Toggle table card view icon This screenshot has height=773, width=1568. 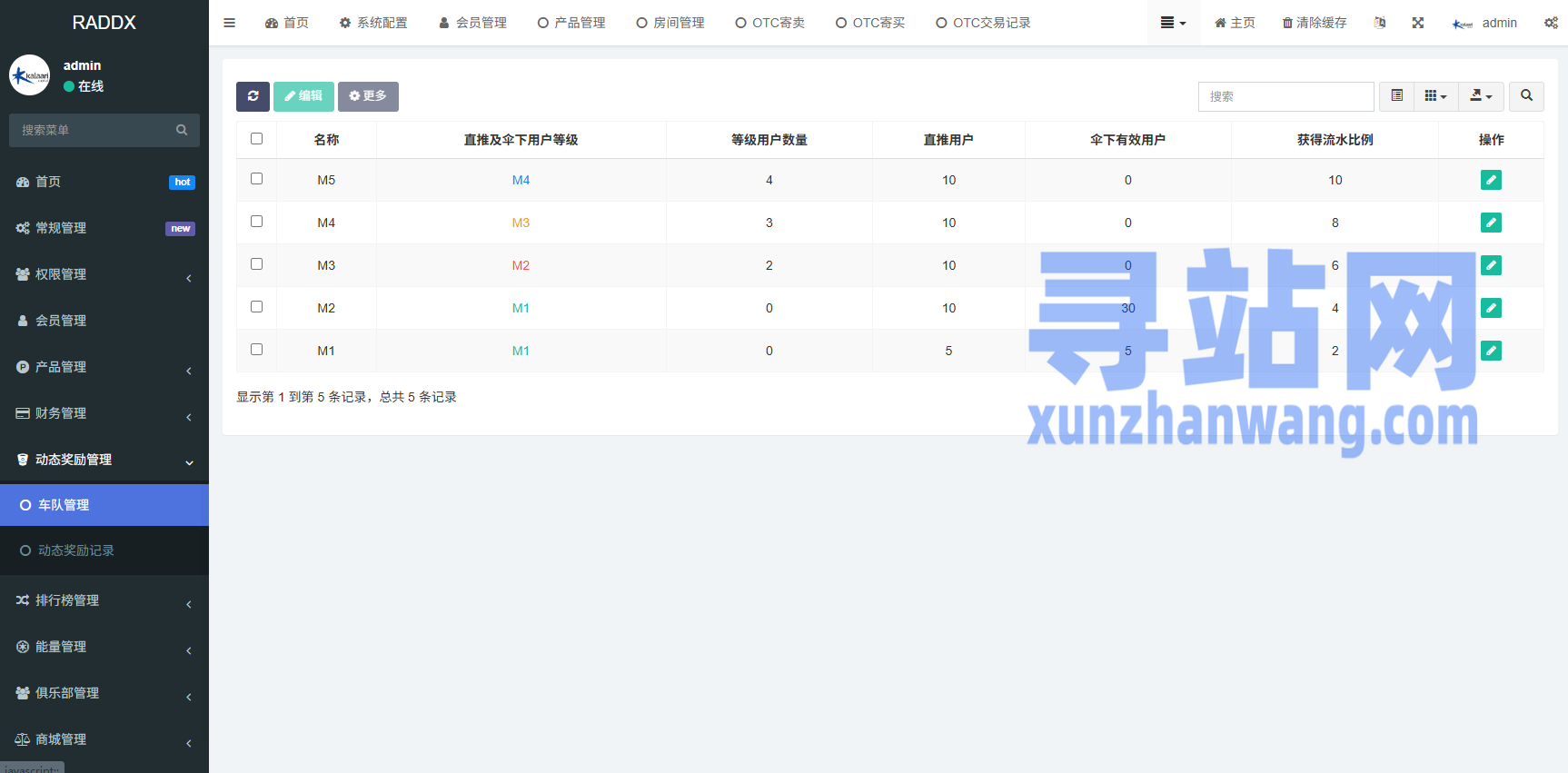coord(1396,96)
